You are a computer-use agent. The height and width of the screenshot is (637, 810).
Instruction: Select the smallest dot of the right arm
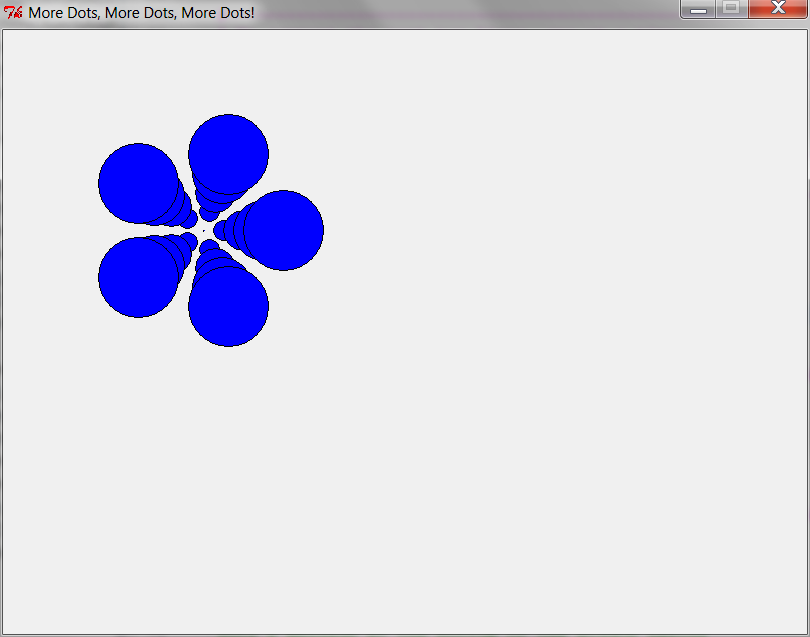coord(220,230)
